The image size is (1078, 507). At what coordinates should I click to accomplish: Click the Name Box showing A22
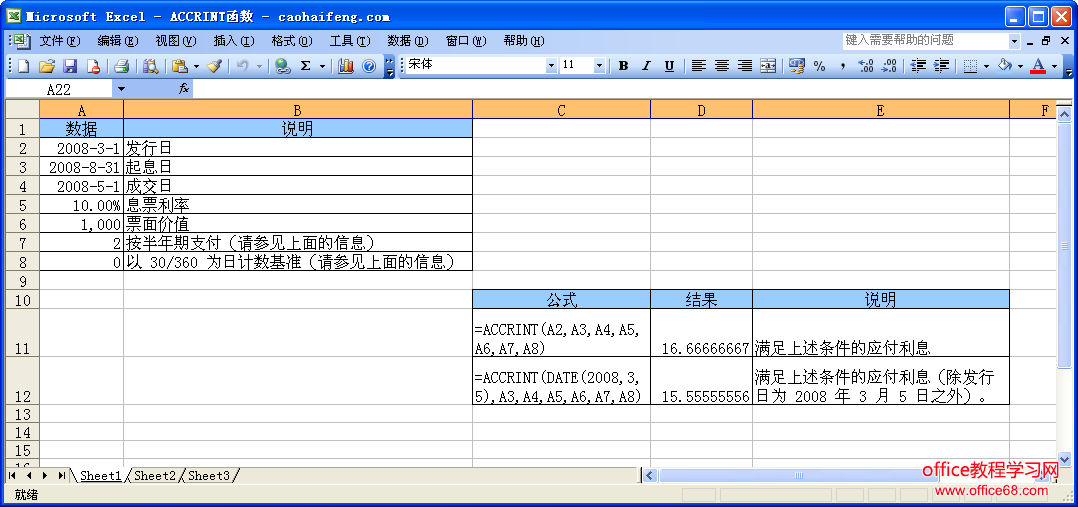click(59, 89)
